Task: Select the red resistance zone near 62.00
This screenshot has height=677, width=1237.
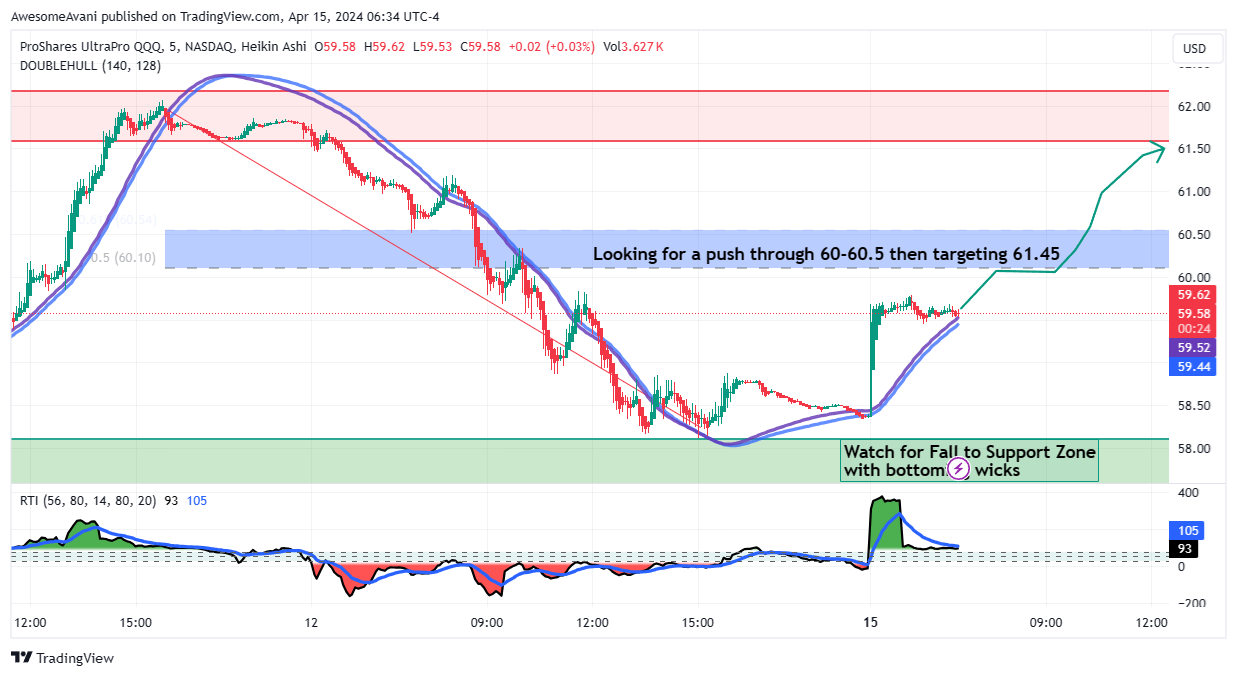Action: click(590, 116)
